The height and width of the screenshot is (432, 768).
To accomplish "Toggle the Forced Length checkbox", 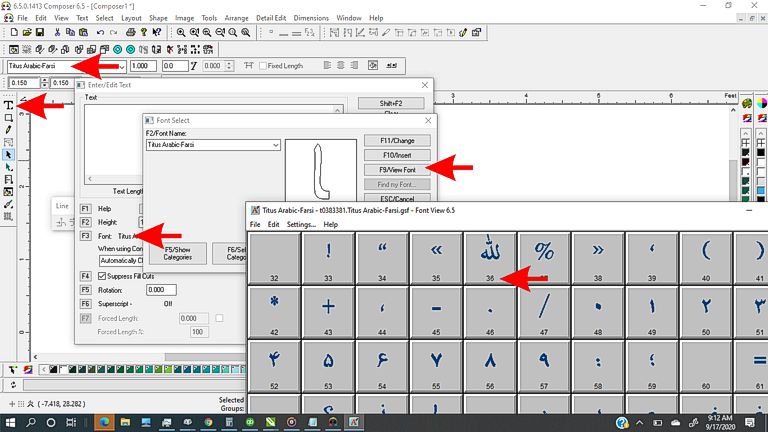I will tap(219, 318).
